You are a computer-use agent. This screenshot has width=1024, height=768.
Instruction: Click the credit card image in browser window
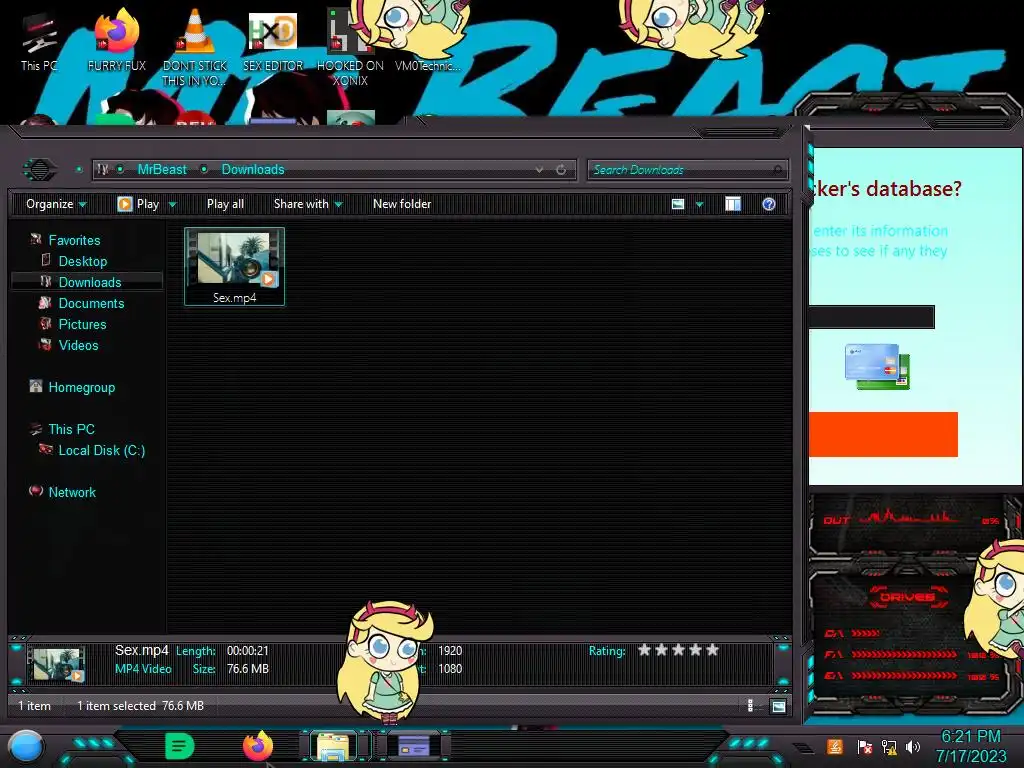pyautogui.click(x=877, y=366)
